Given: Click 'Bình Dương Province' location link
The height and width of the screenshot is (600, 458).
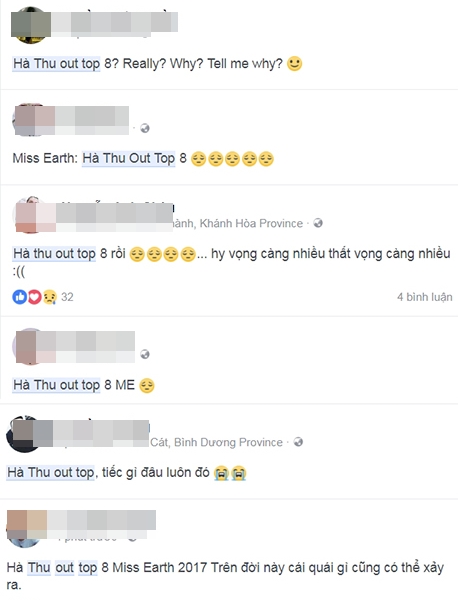Looking at the screenshot, I should 228,442.
